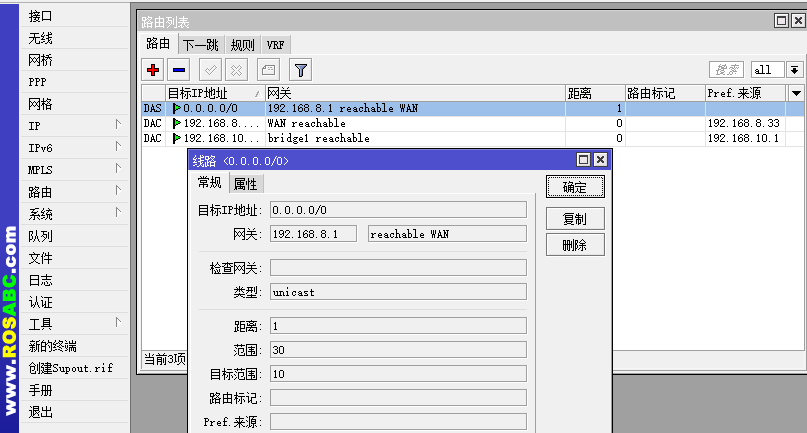The width and height of the screenshot is (807, 433).
Task: Click the 目标范围 field showing 10
Action: [398, 374]
